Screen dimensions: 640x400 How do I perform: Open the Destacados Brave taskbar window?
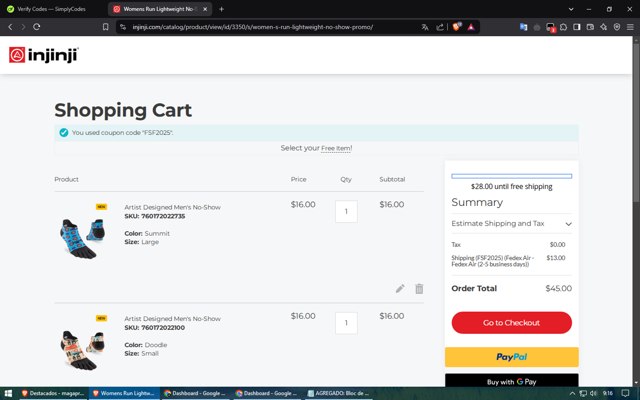[x=53, y=393]
